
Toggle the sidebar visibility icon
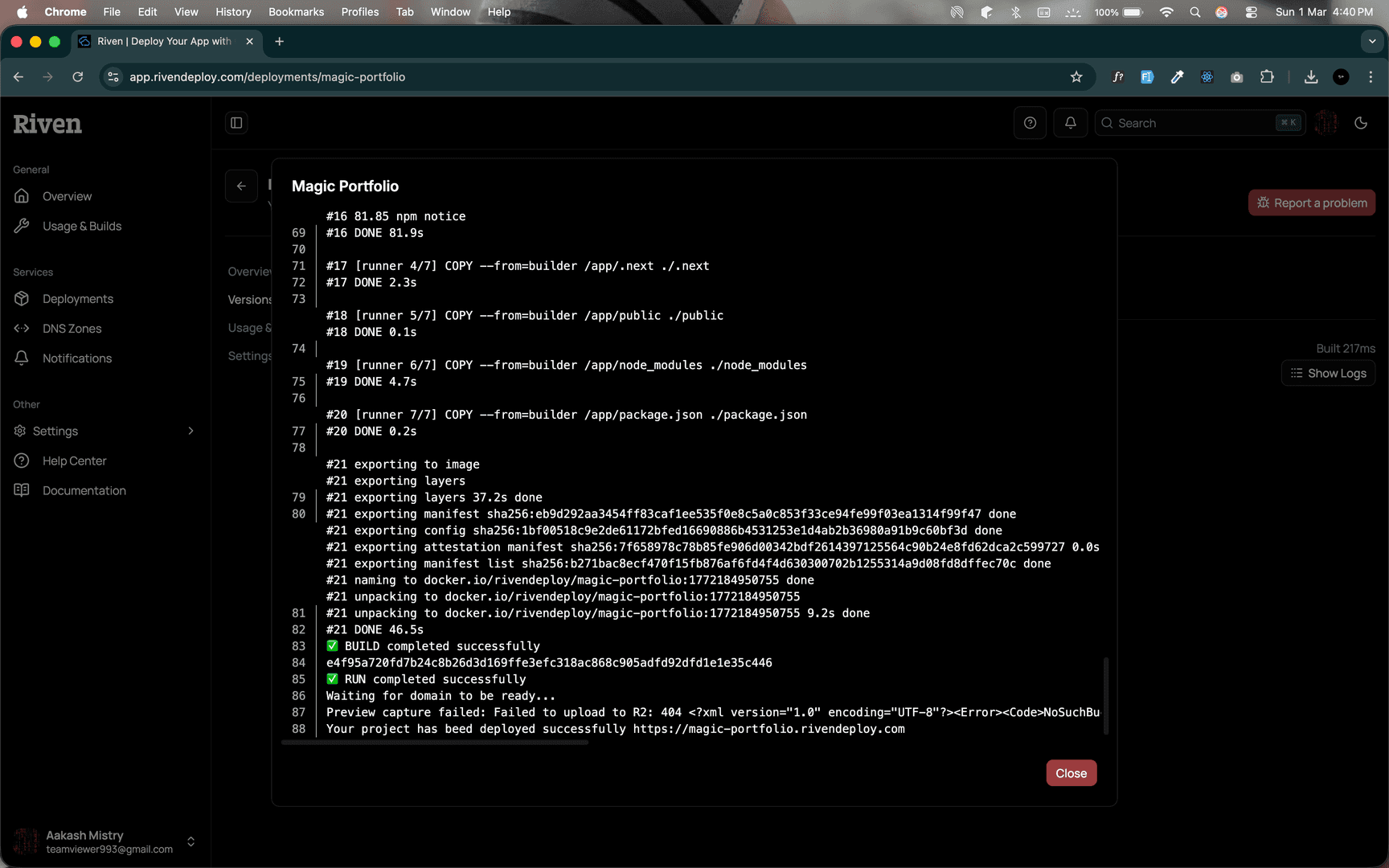(x=236, y=122)
